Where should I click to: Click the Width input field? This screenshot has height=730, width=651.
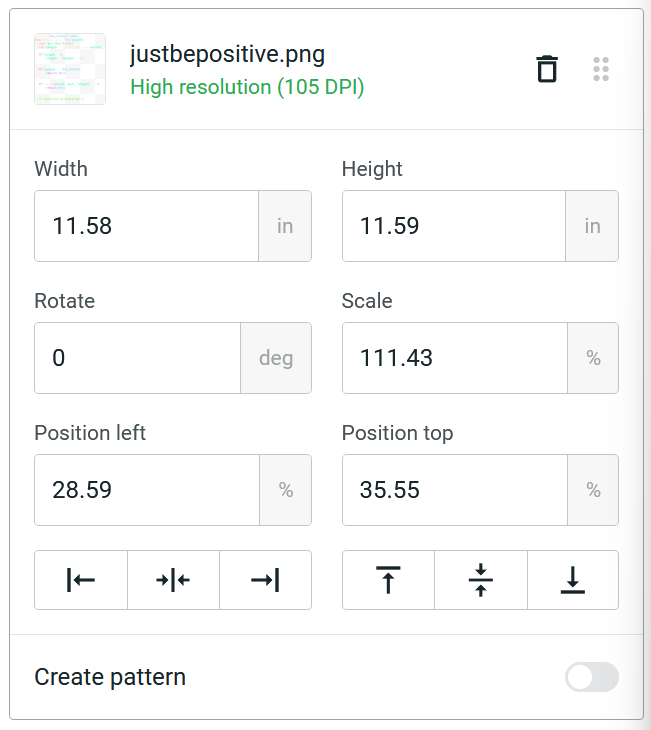(146, 226)
